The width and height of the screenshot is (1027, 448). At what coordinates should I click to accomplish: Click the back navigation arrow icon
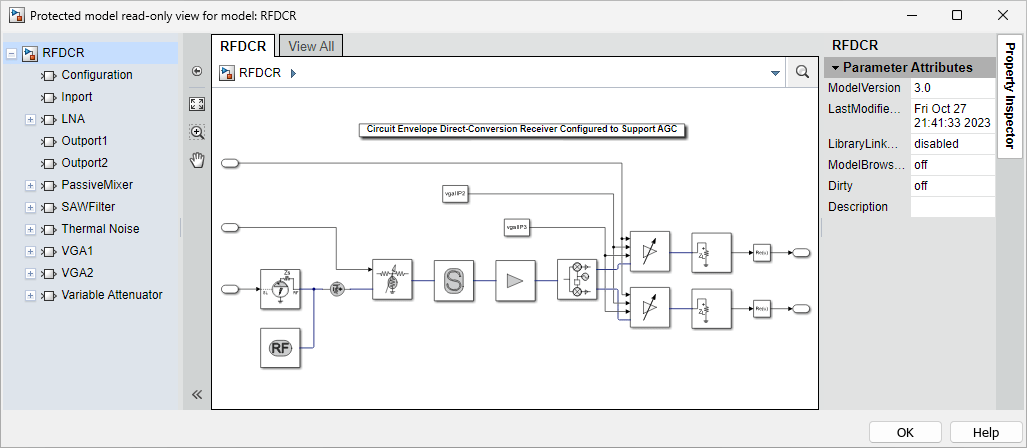click(196, 72)
